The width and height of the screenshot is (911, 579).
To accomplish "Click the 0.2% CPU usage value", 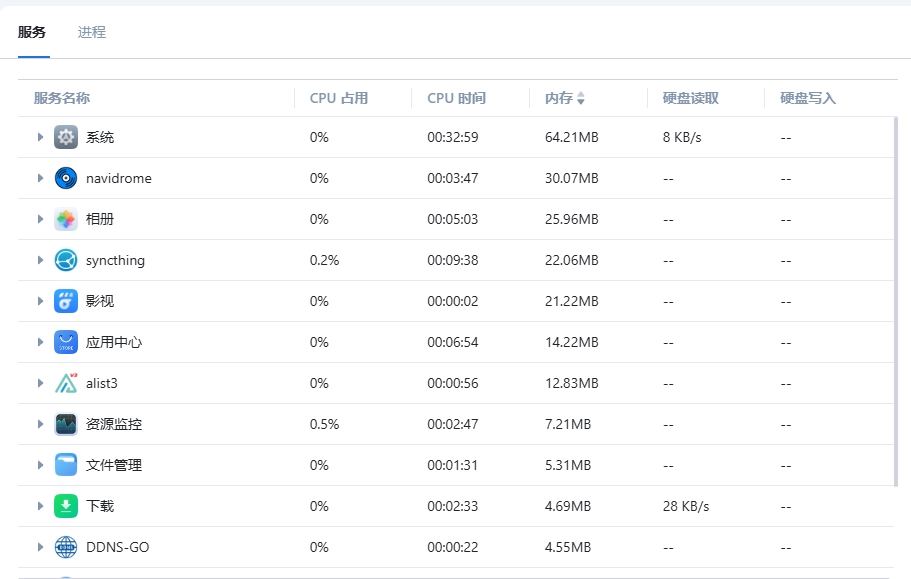I will (x=324, y=260).
